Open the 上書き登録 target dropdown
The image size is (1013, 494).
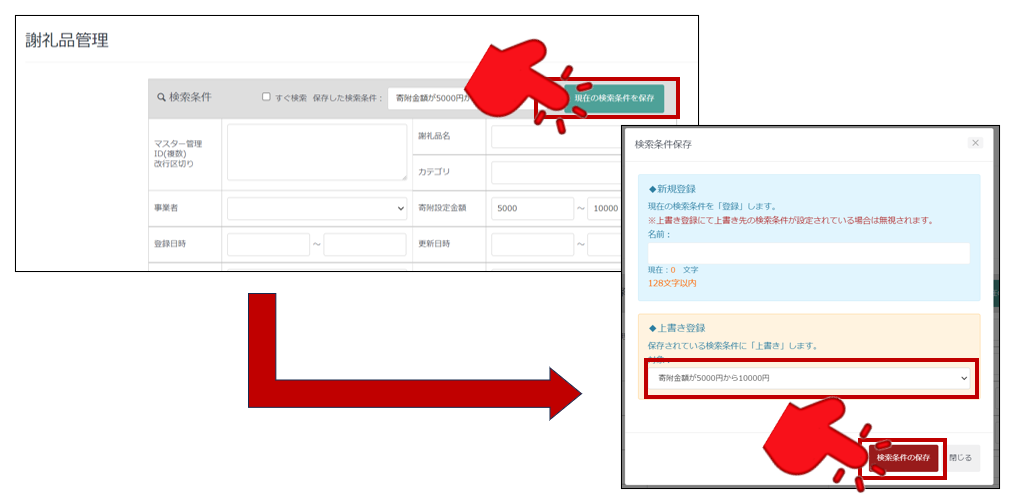pos(808,378)
